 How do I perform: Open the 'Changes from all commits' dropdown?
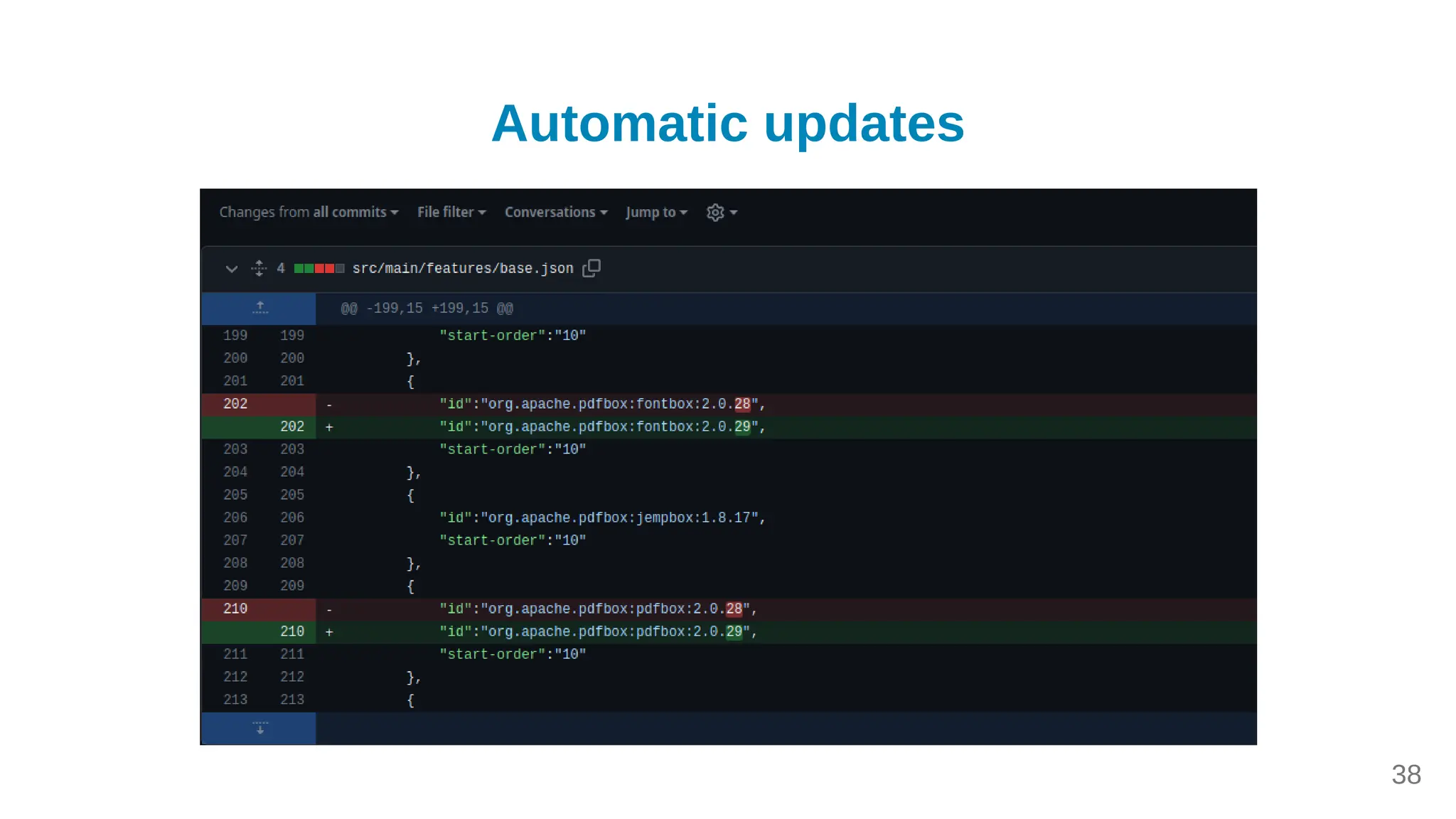click(x=309, y=212)
